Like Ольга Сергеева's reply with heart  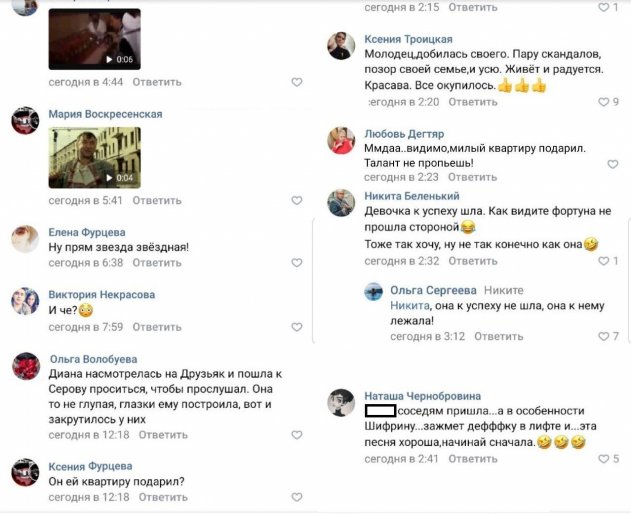tap(603, 337)
